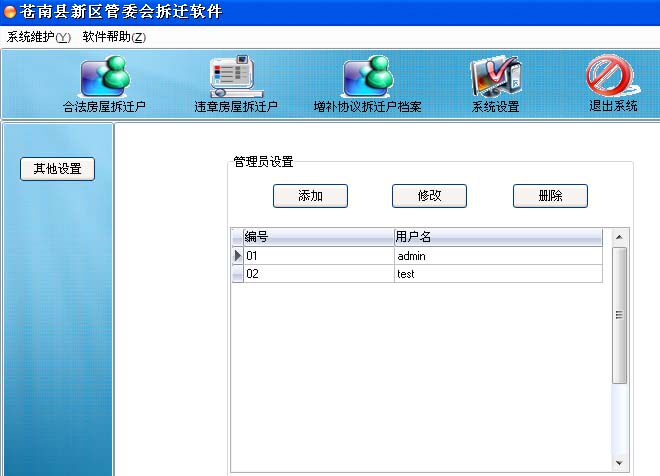Click the 其他设置 sidebar button
This screenshot has height=476, width=660.
(x=57, y=169)
